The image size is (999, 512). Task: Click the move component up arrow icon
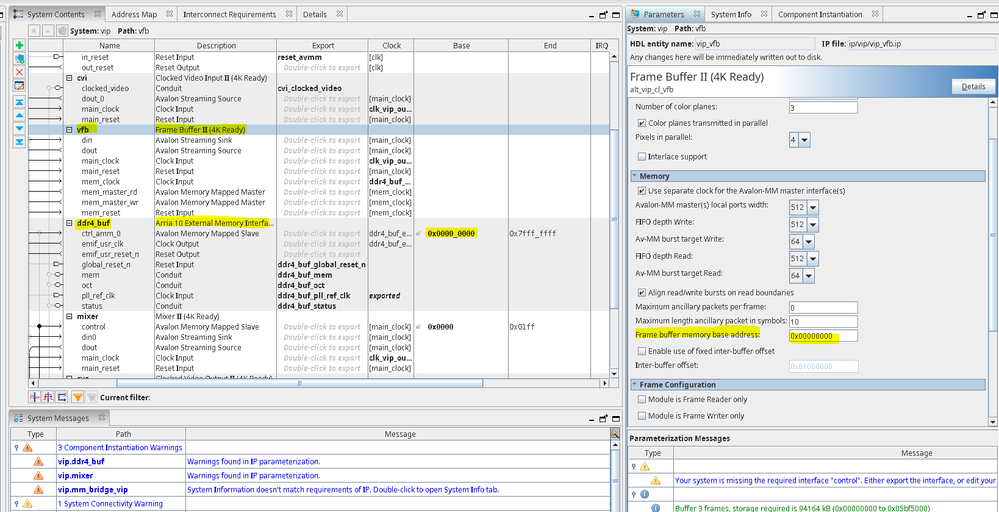tap(20, 116)
